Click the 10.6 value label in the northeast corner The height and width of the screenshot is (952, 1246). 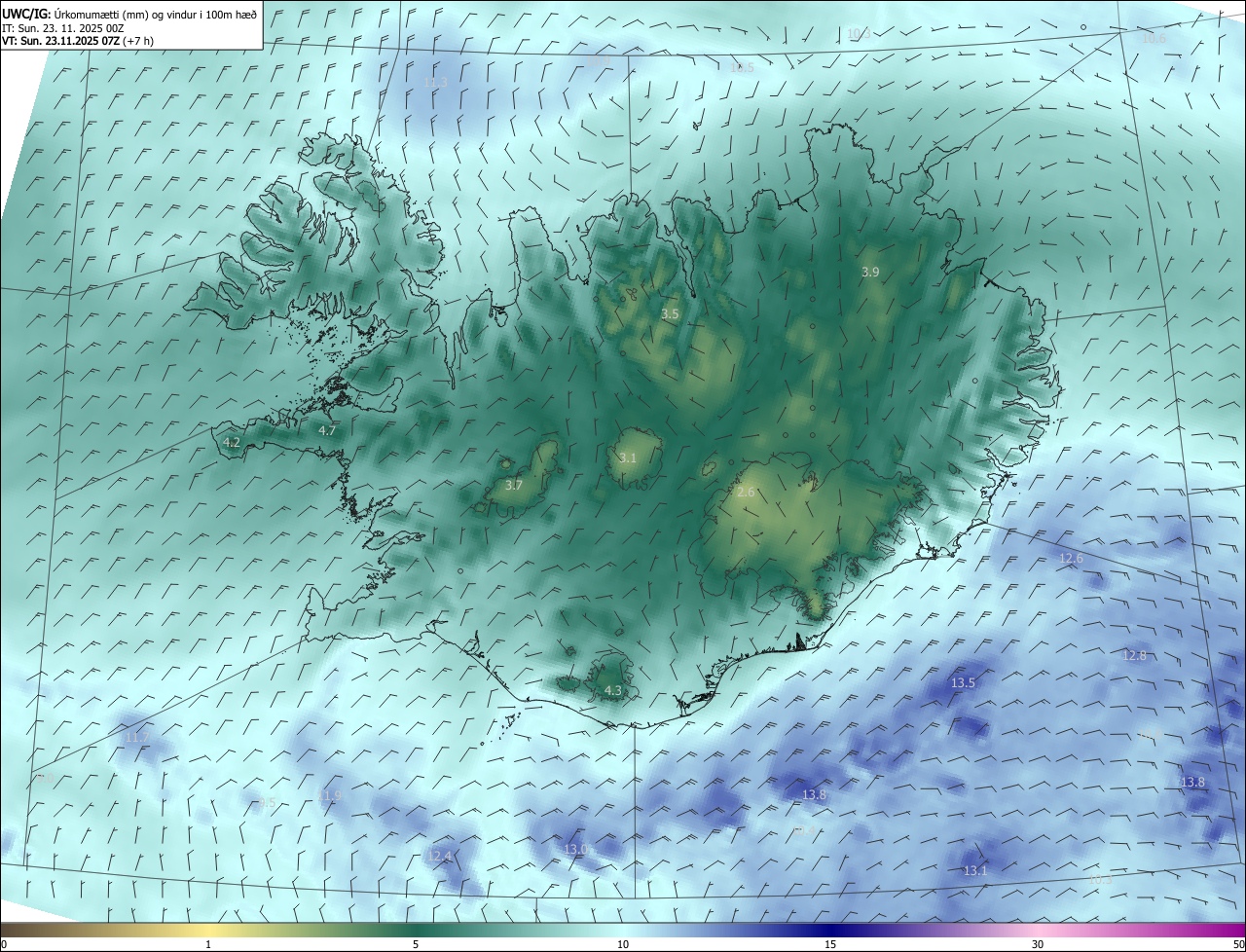1154,39
